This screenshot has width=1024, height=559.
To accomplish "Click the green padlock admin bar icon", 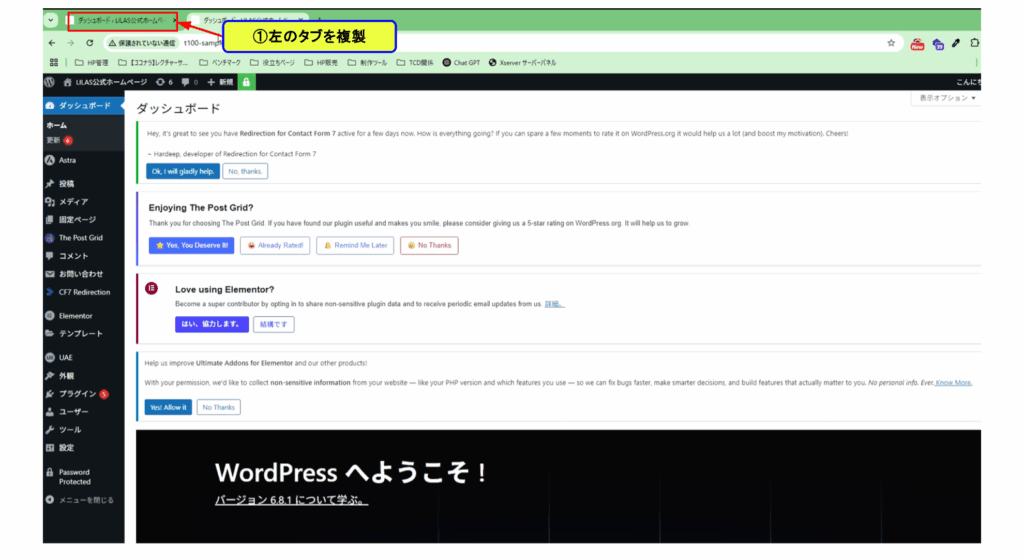I will (246, 82).
